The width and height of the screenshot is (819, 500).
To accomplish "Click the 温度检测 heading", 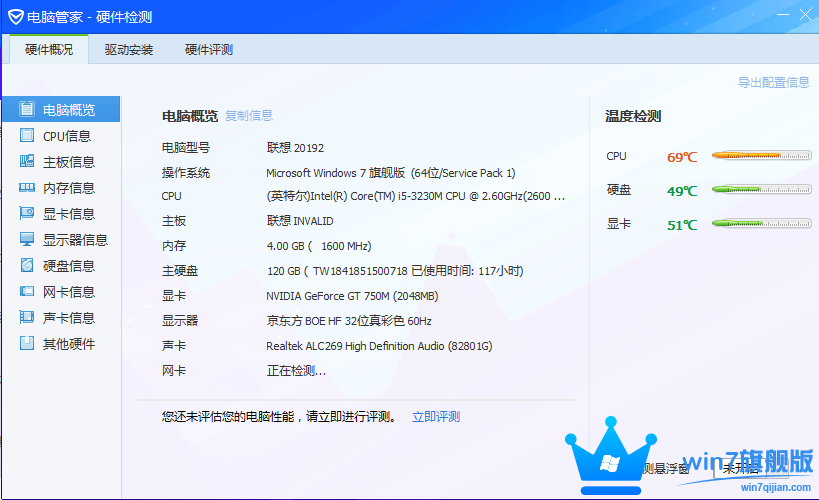I will click(x=633, y=116).
